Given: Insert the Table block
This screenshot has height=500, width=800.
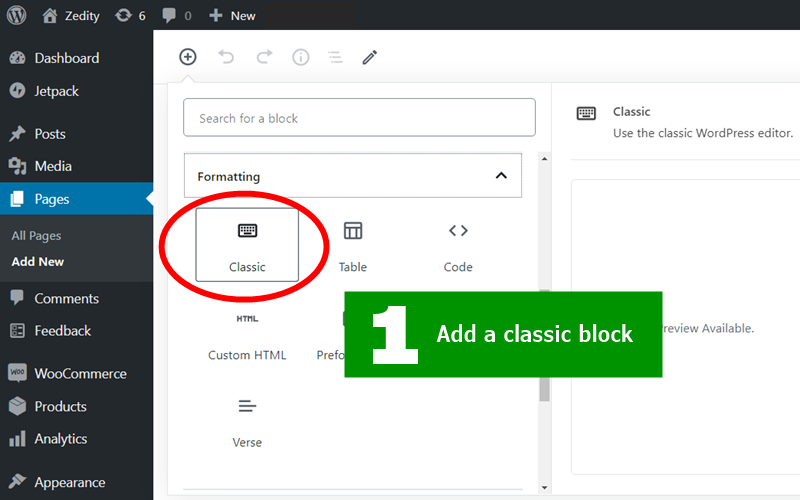Looking at the screenshot, I should pyautogui.click(x=353, y=246).
